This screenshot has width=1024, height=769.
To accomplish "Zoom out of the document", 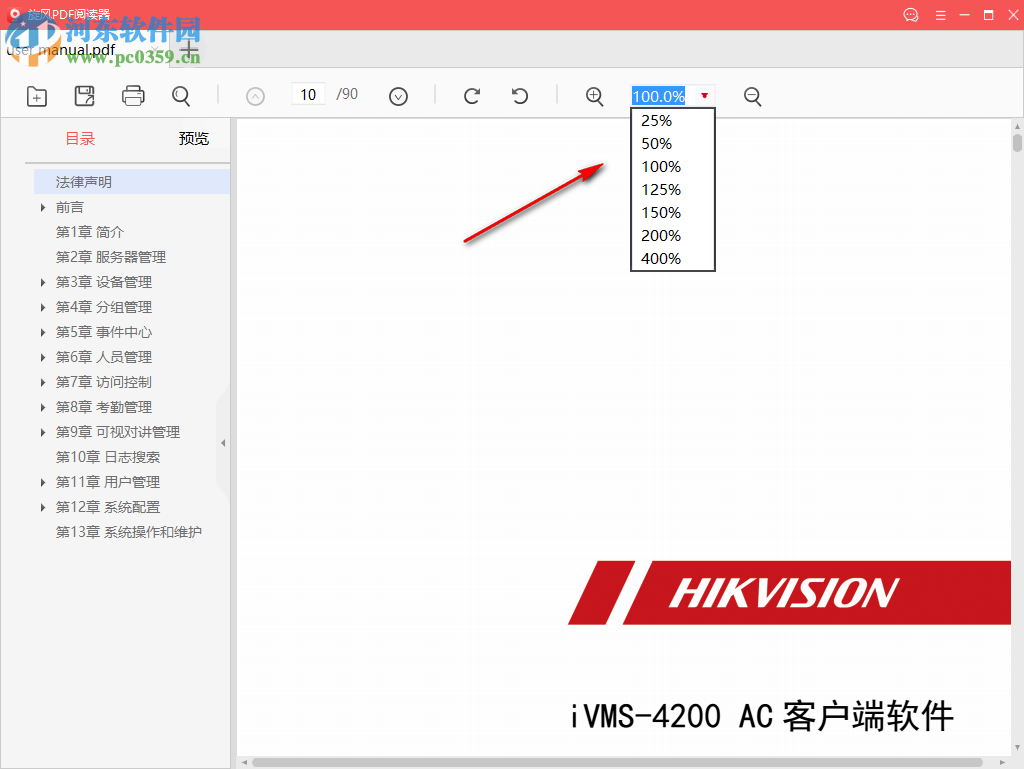I will pyautogui.click(x=752, y=96).
